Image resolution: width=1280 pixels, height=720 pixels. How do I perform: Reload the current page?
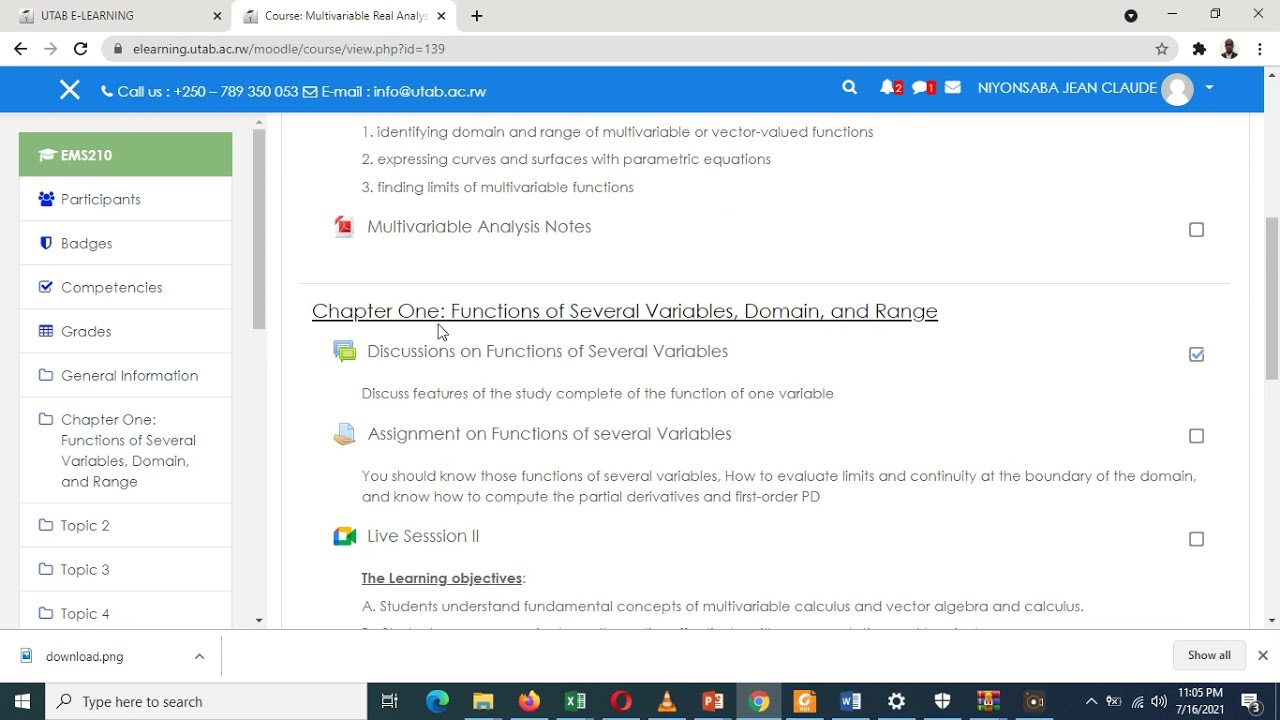[x=80, y=48]
